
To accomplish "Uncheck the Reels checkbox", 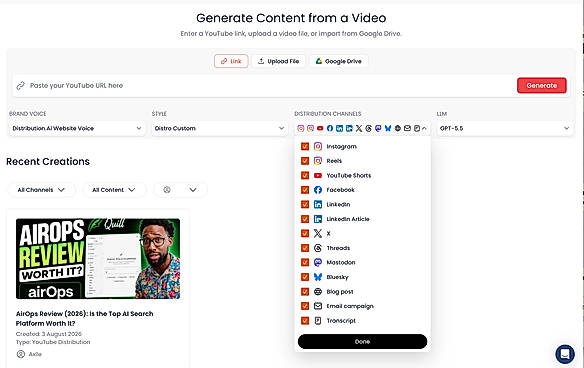I will pyautogui.click(x=305, y=161).
